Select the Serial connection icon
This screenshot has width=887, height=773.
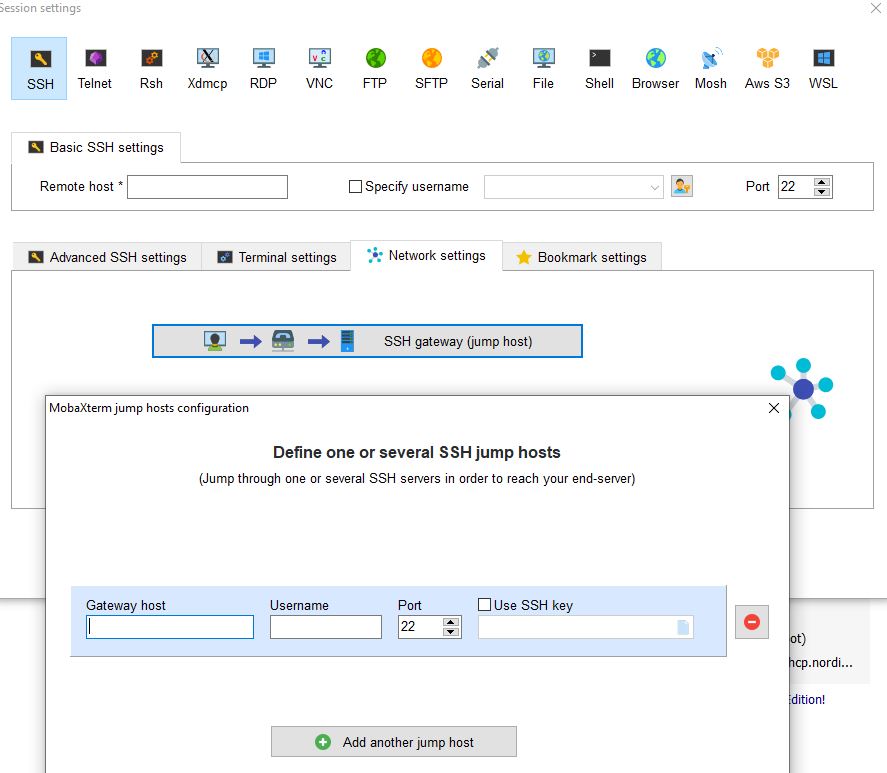(x=487, y=68)
